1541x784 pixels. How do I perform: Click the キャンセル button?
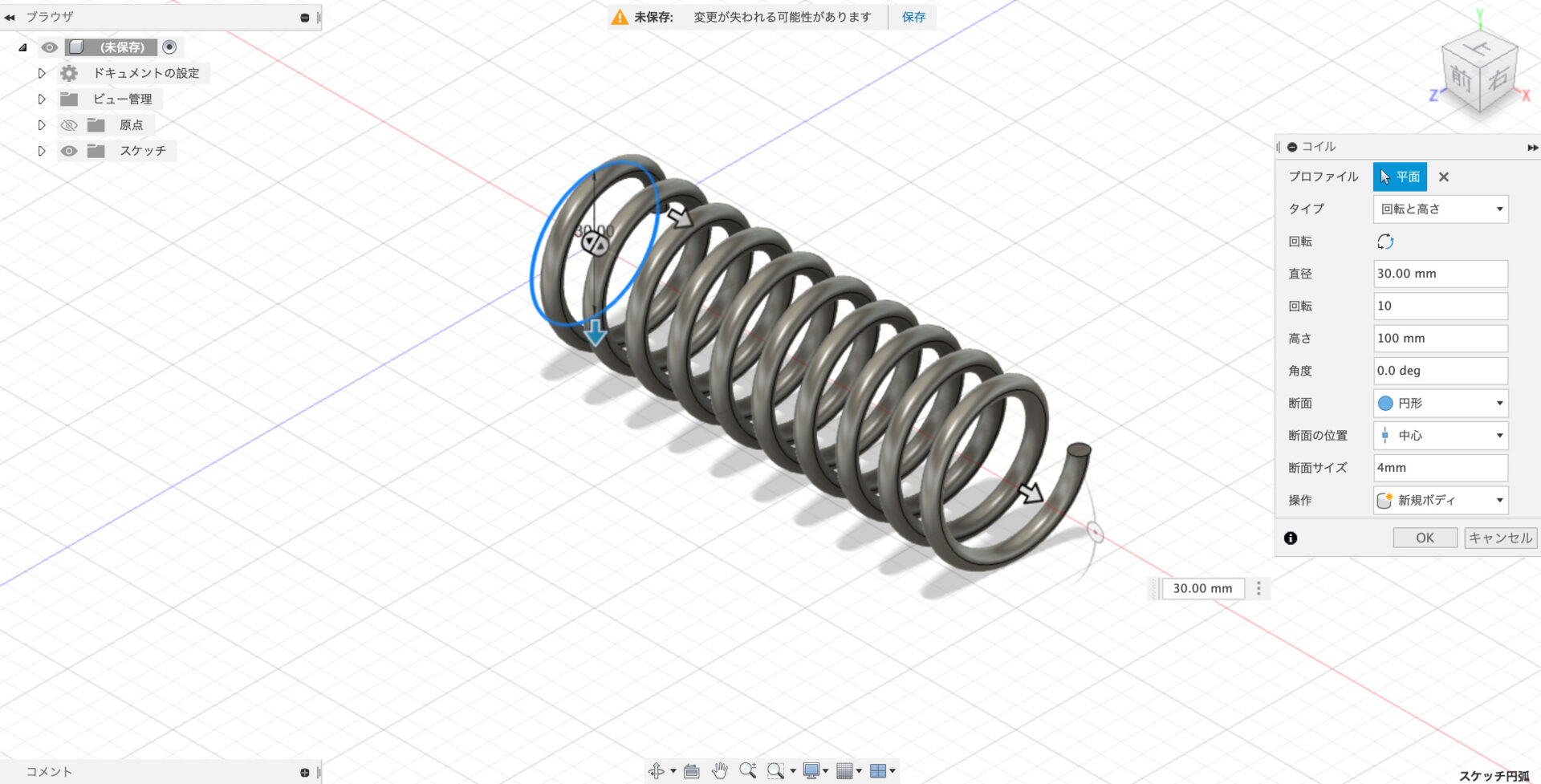1500,538
